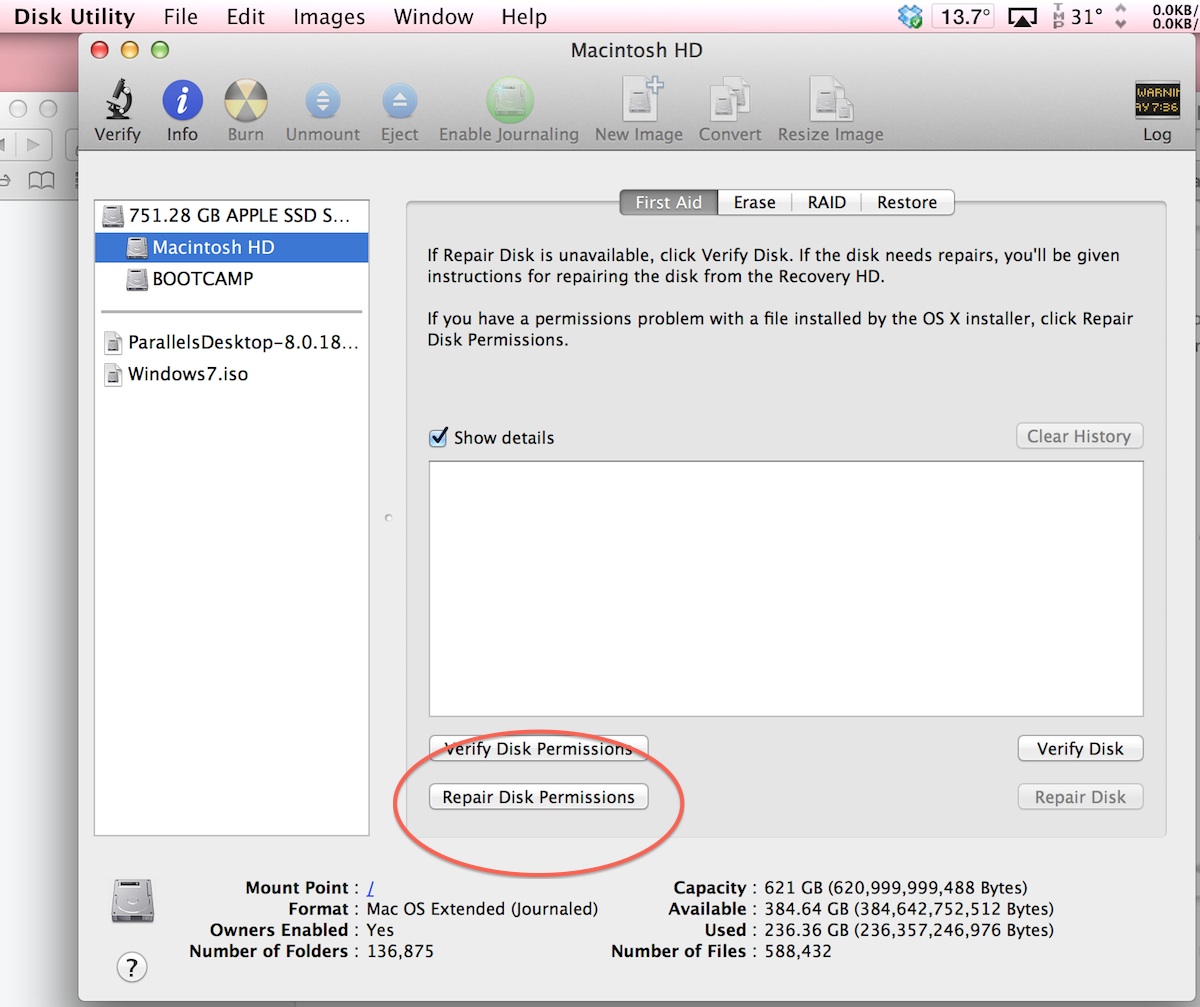Viewport: 1200px width, 1007px height.
Task: Click the Clear History button
Action: 1078,436
